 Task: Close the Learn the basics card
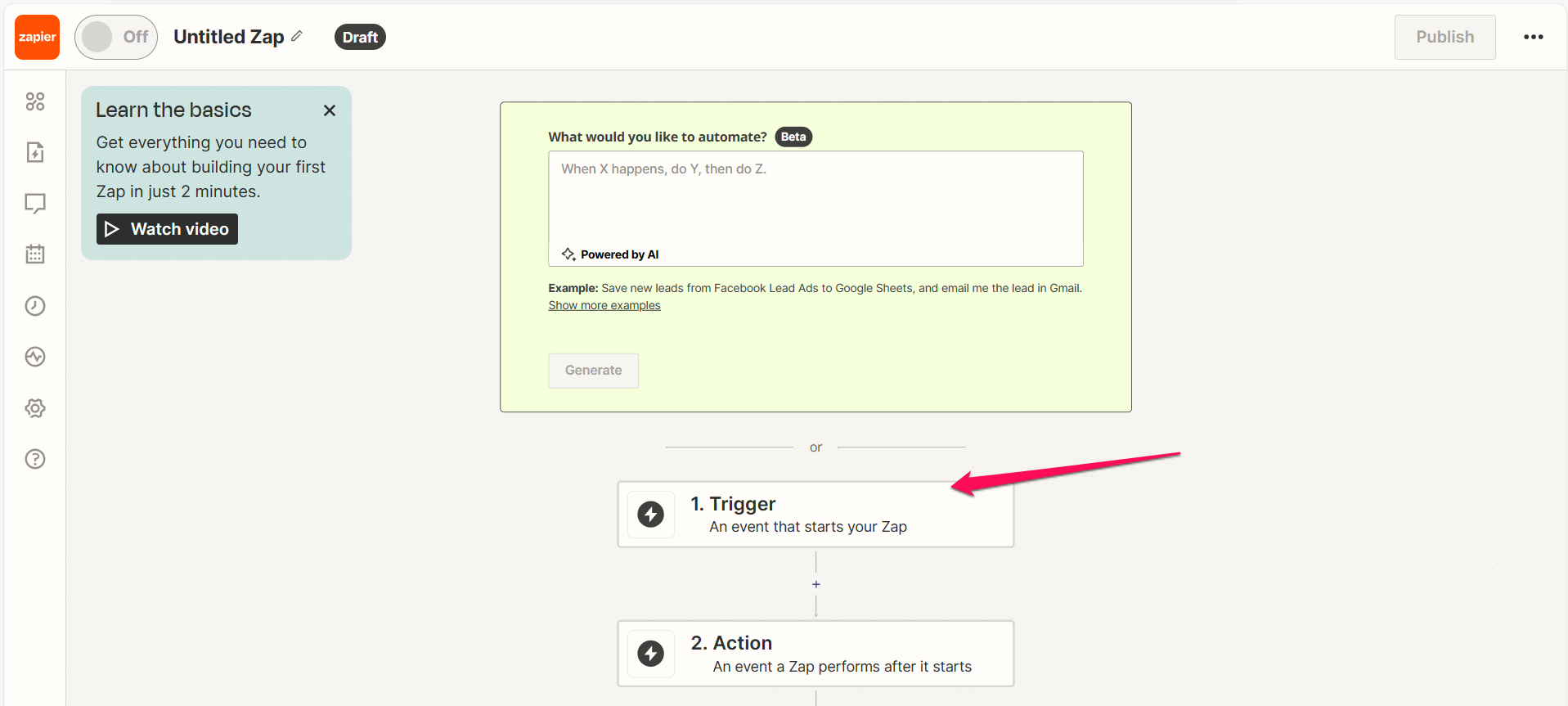tap(330, 110)
